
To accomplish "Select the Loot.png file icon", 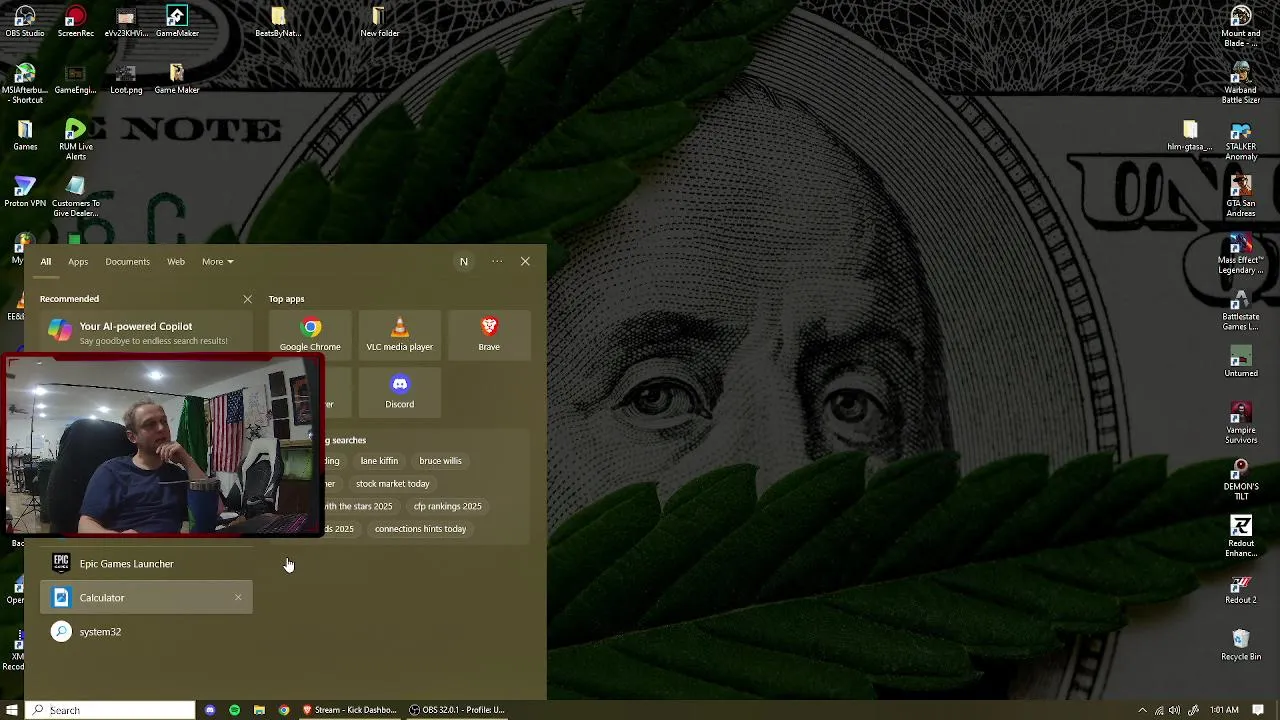I will click(x=126, y=79).
